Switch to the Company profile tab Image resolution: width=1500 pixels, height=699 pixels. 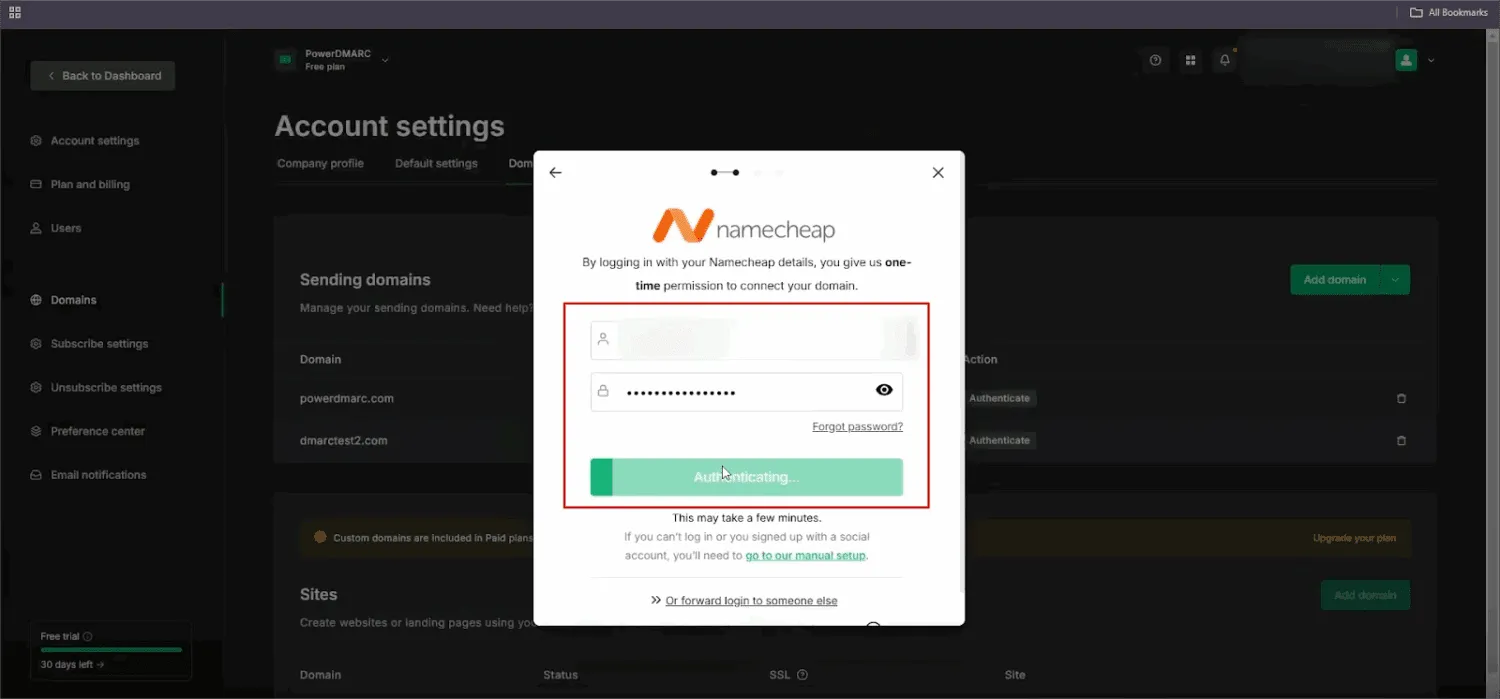pos(320,164)
